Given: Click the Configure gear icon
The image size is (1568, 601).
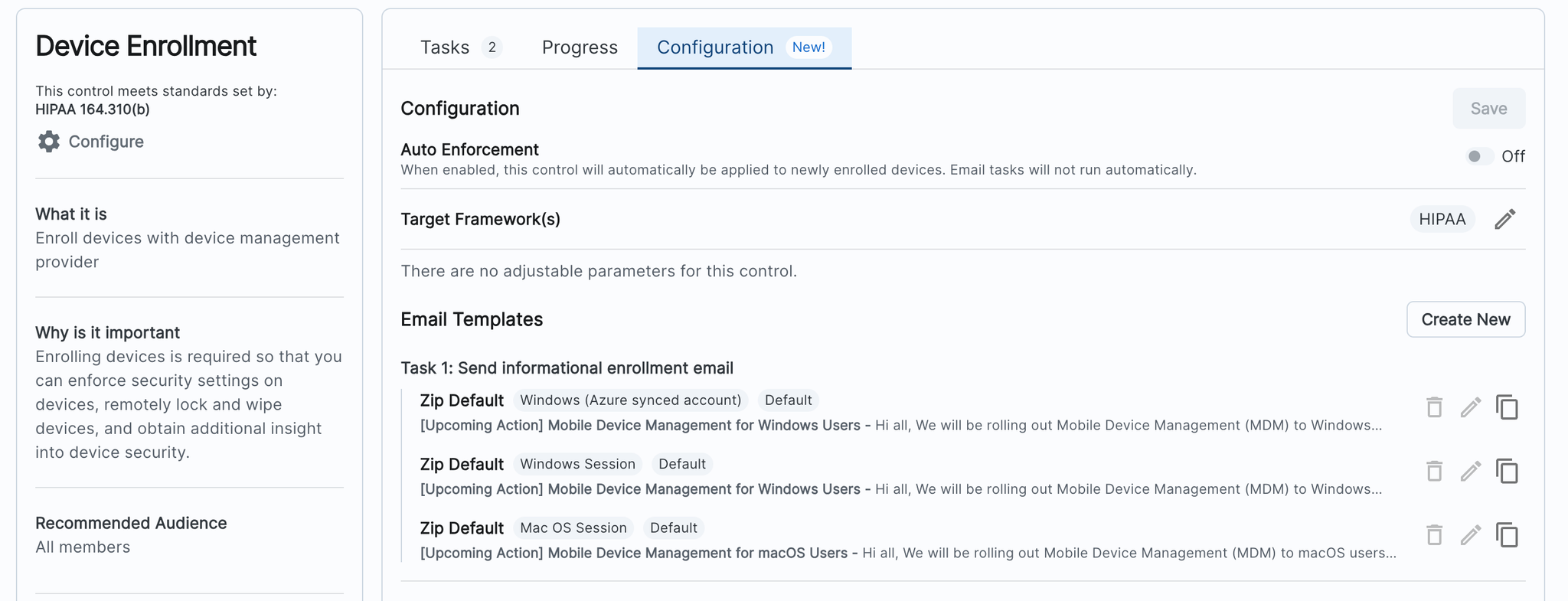Looking at the screenshot, I should [49, 142].
